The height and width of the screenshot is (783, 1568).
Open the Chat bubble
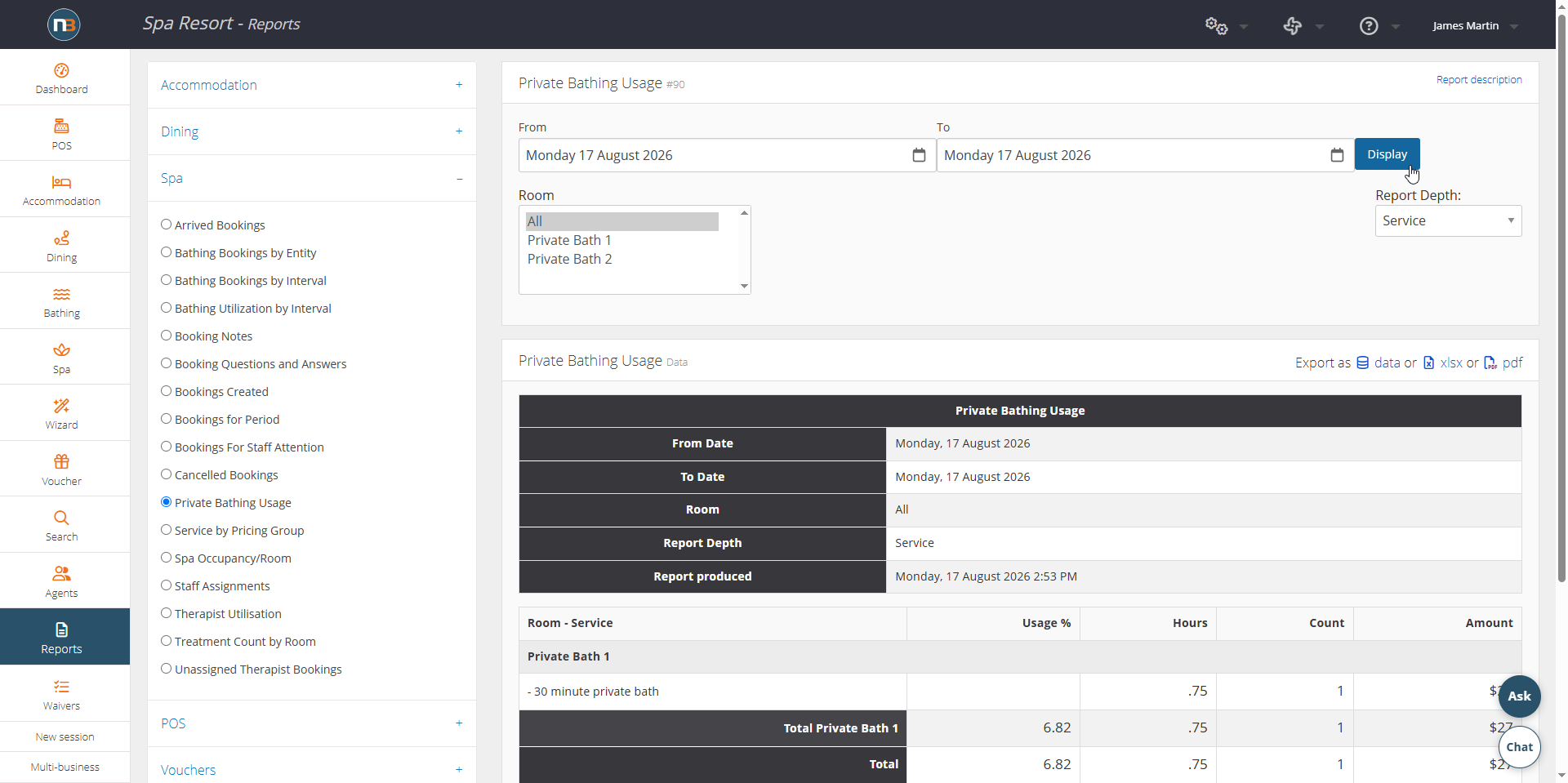click(1519, 747)
